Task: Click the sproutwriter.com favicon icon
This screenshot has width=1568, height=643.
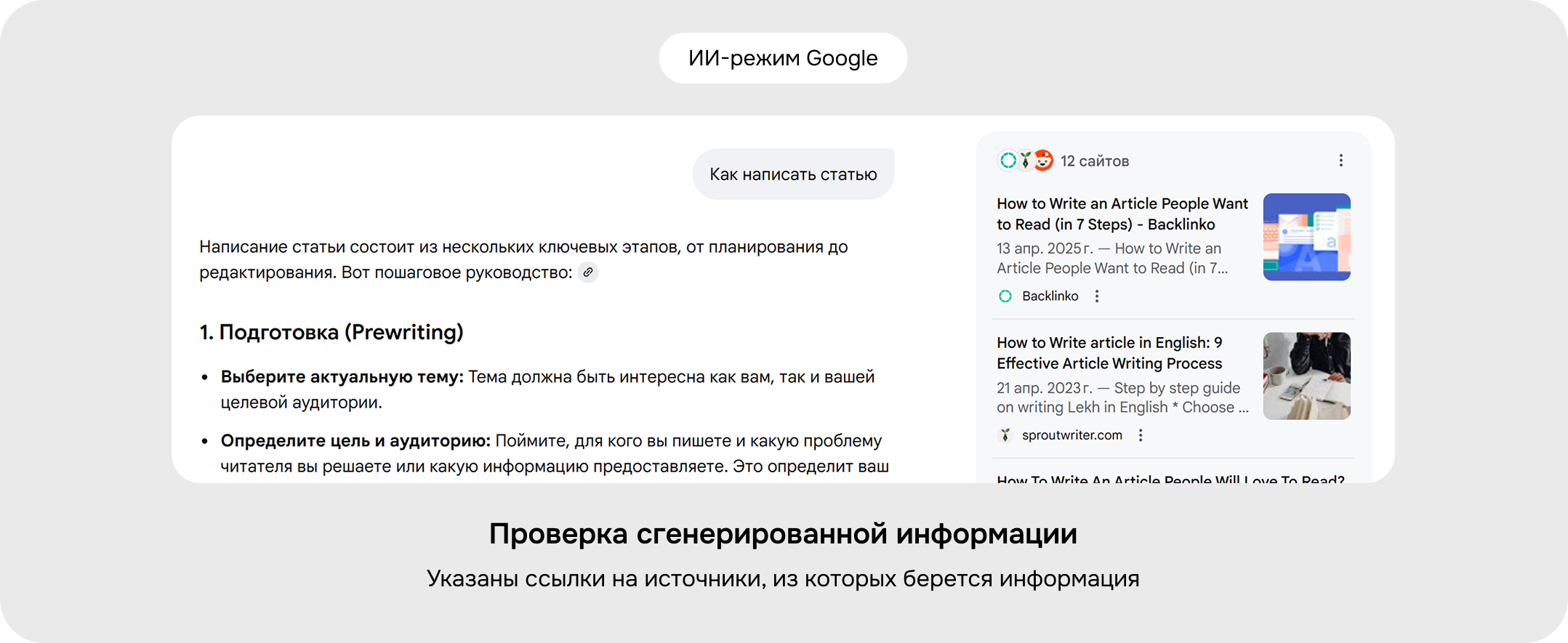Action: pos(1005,435)
